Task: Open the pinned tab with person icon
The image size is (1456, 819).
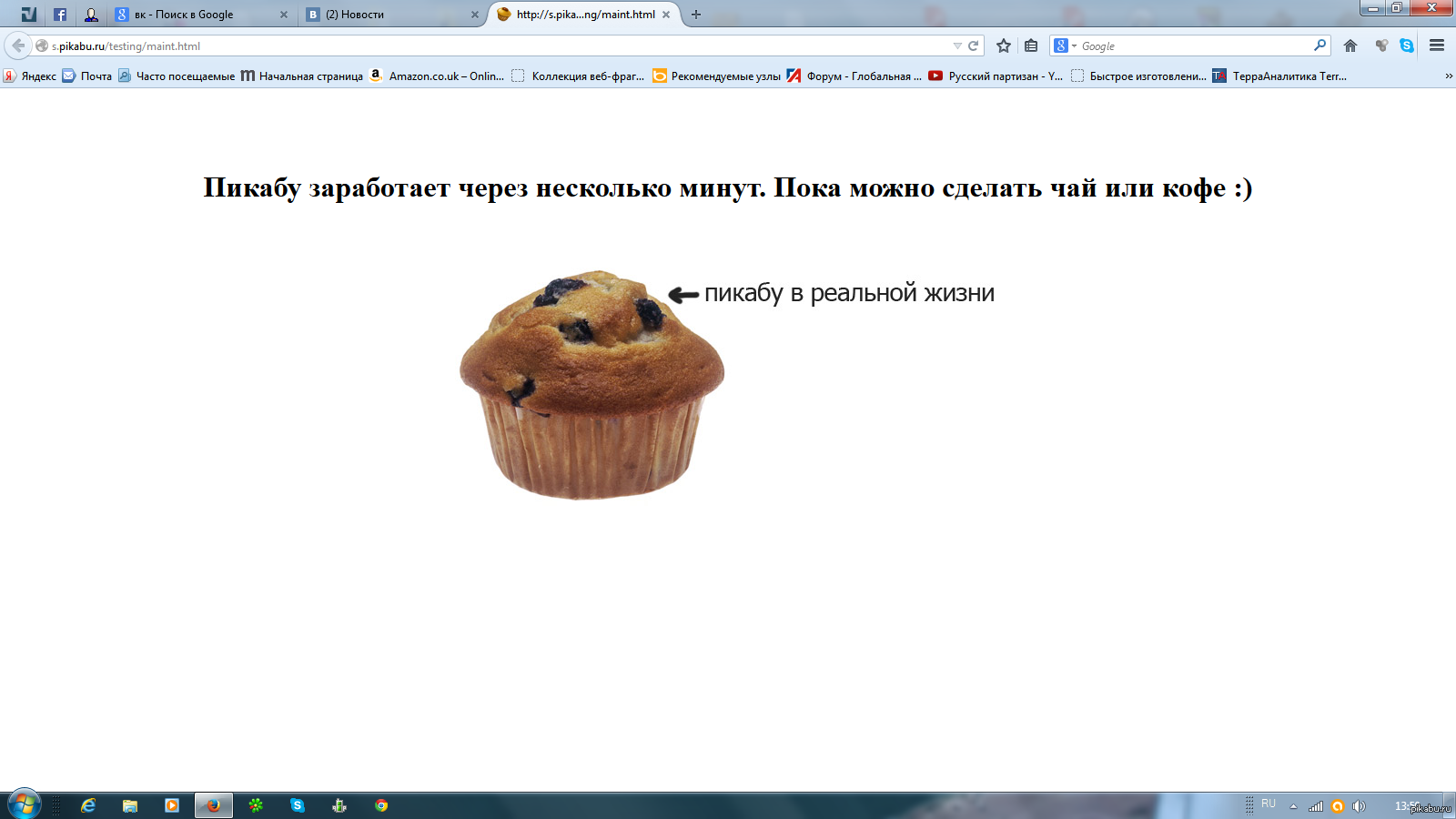Action: [x=91, y=15]
